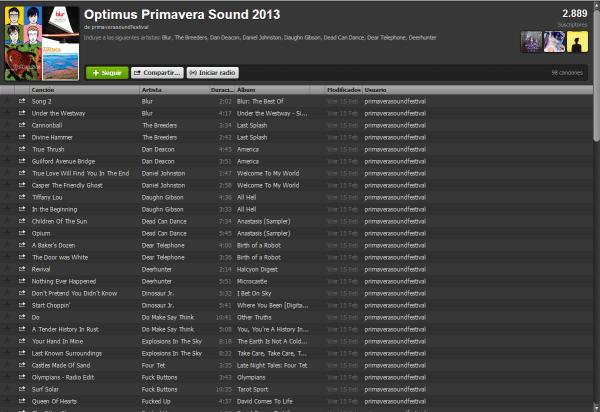Click the share icon for Opium

[x=22, y=233]
